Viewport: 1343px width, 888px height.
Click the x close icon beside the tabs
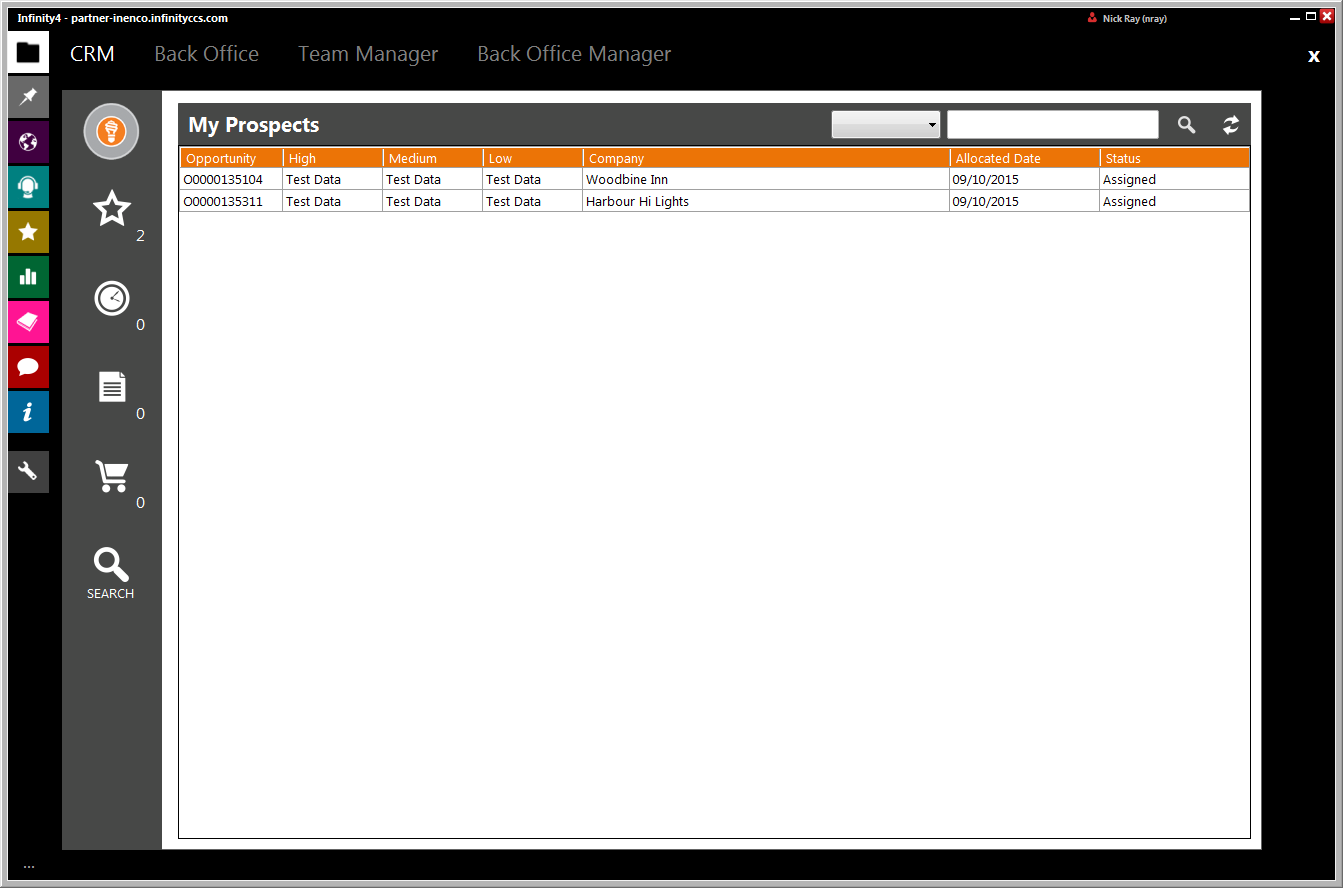[x=1314, y=56]
